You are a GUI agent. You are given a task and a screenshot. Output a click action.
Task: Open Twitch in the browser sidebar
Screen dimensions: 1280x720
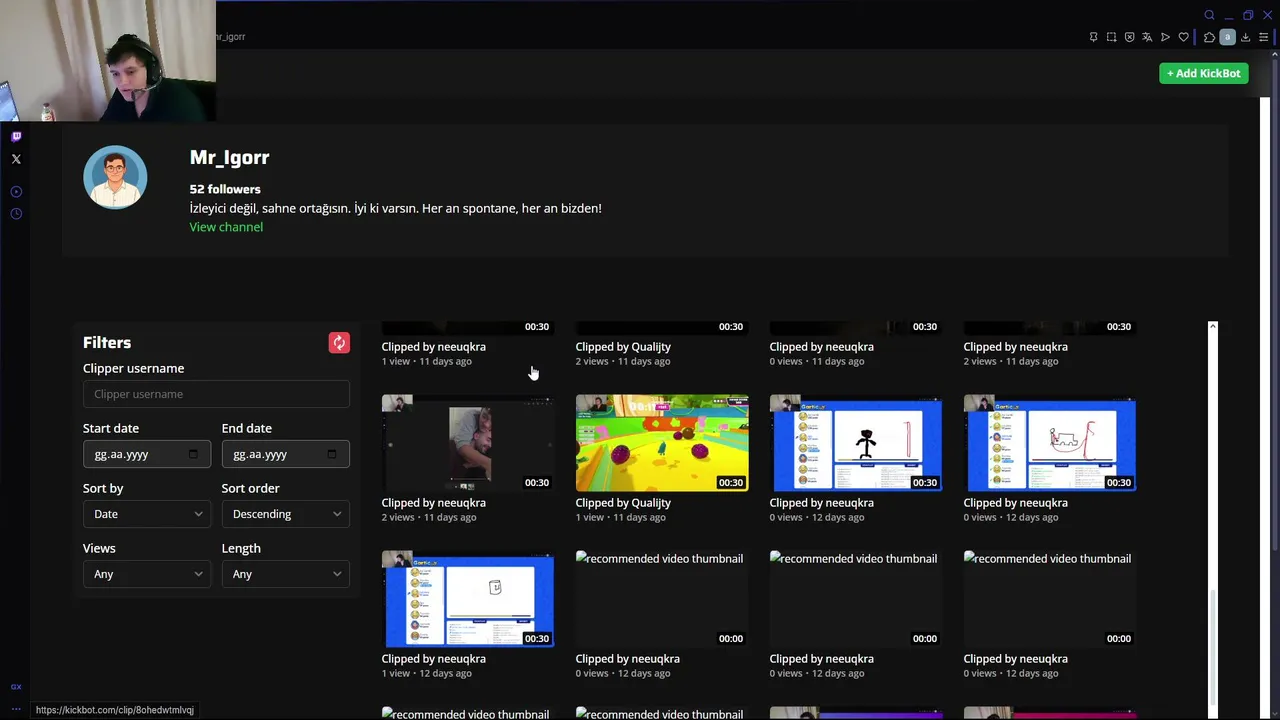point(16,136)
